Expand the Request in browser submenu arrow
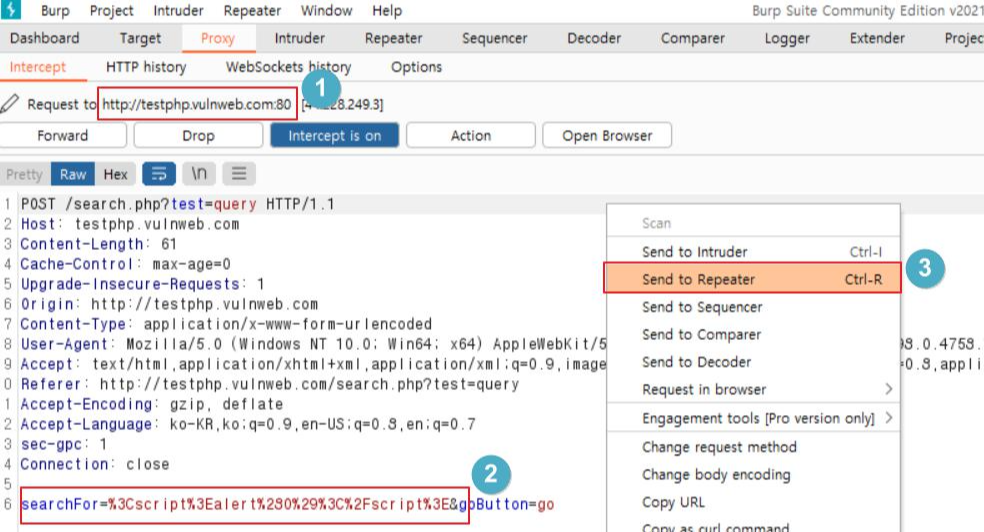 tap(889, 390)
